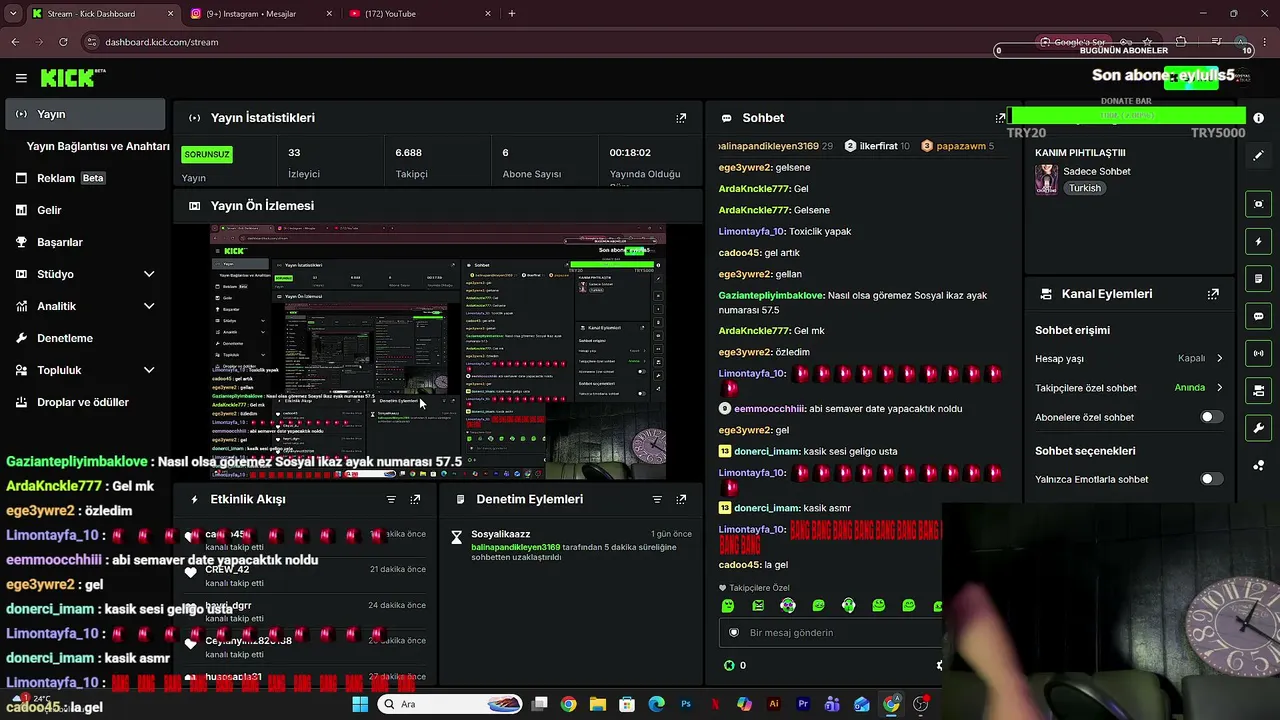Click the Turkish language tag
Screen dimensions: 1280x720
pyautogui.click(x=1084, y=188)
